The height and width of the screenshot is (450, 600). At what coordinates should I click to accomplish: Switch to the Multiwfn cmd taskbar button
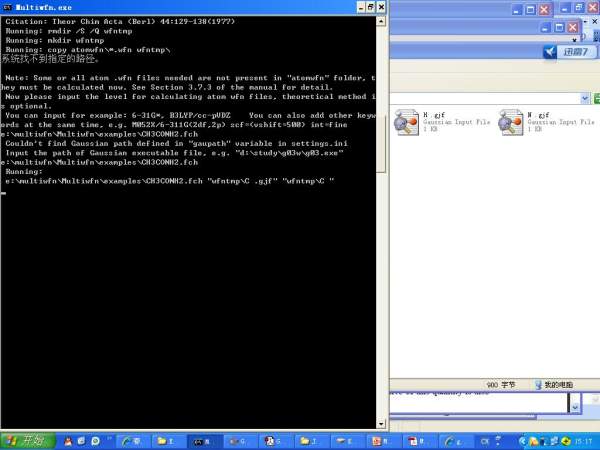point(204,442)
